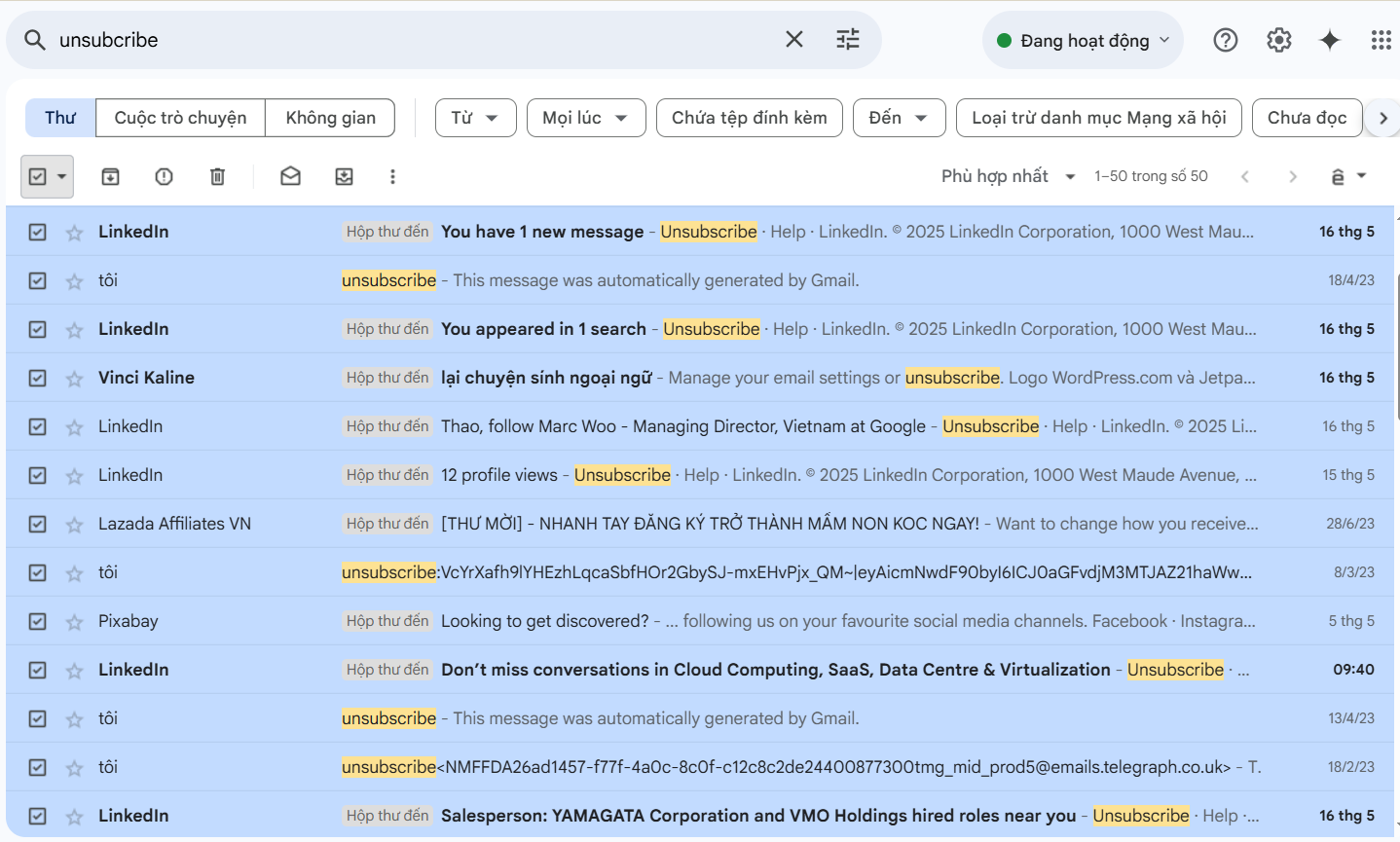Mark selected emails as read
This screenshot has height=842, width=1400.
click(290, 176)
